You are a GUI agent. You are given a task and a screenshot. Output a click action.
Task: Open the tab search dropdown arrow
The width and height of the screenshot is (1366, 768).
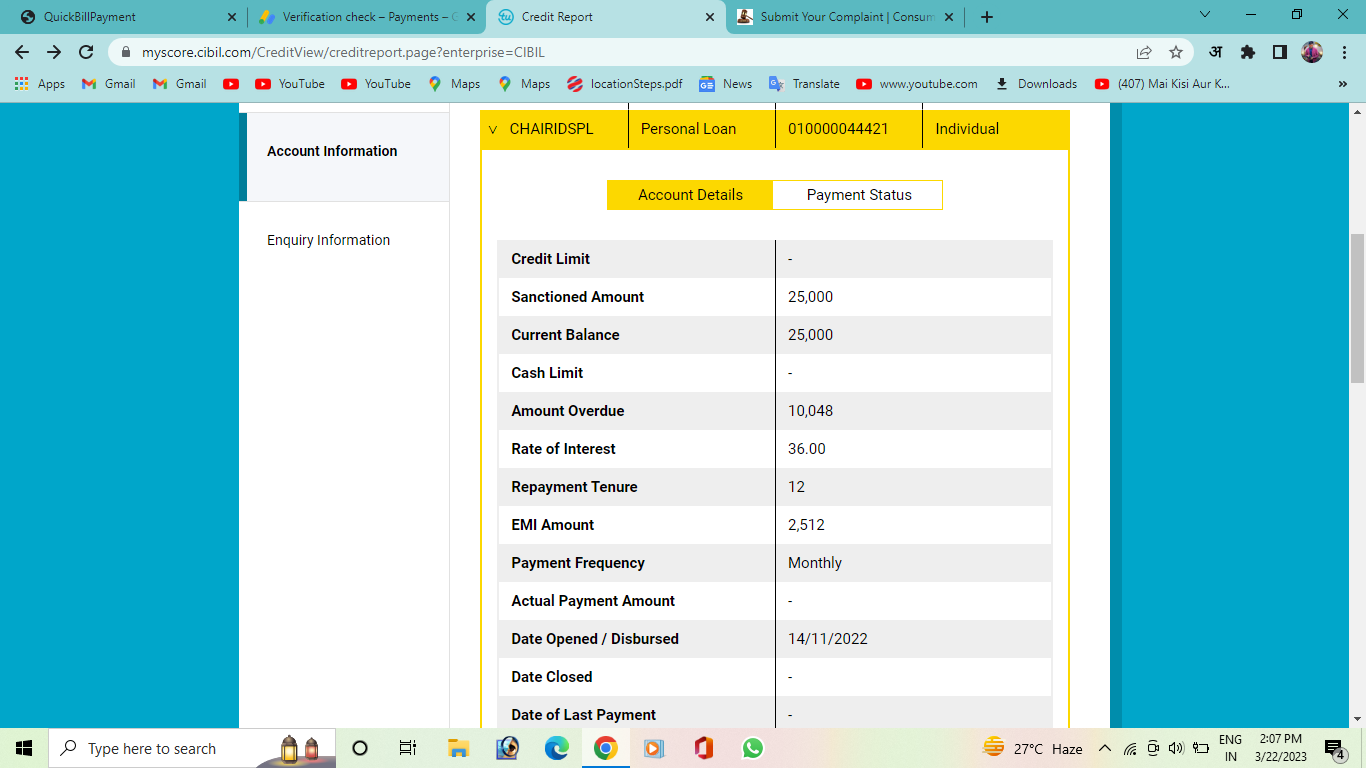[1204, 16]
